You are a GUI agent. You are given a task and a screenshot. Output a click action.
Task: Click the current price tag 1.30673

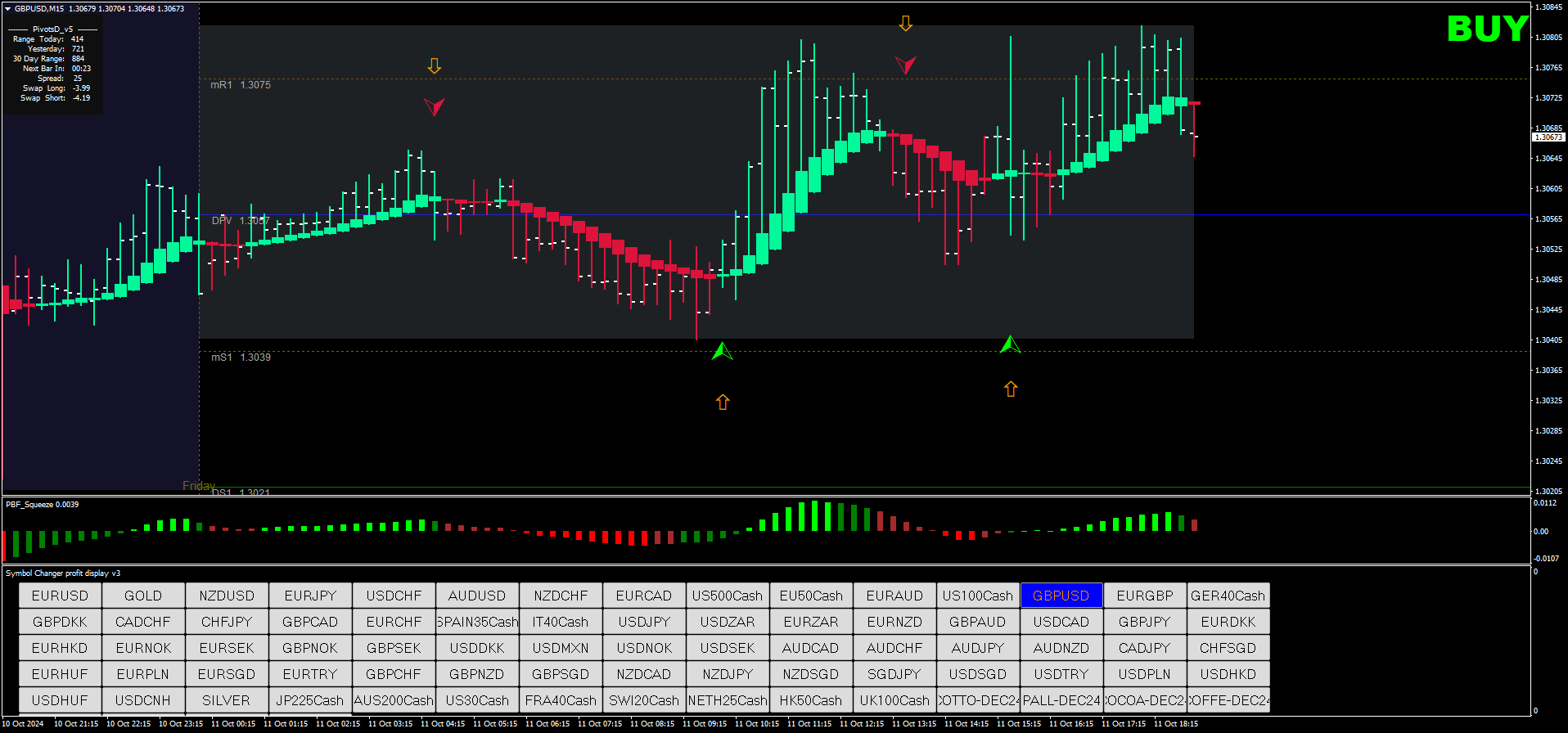[x=1548, y=137]
